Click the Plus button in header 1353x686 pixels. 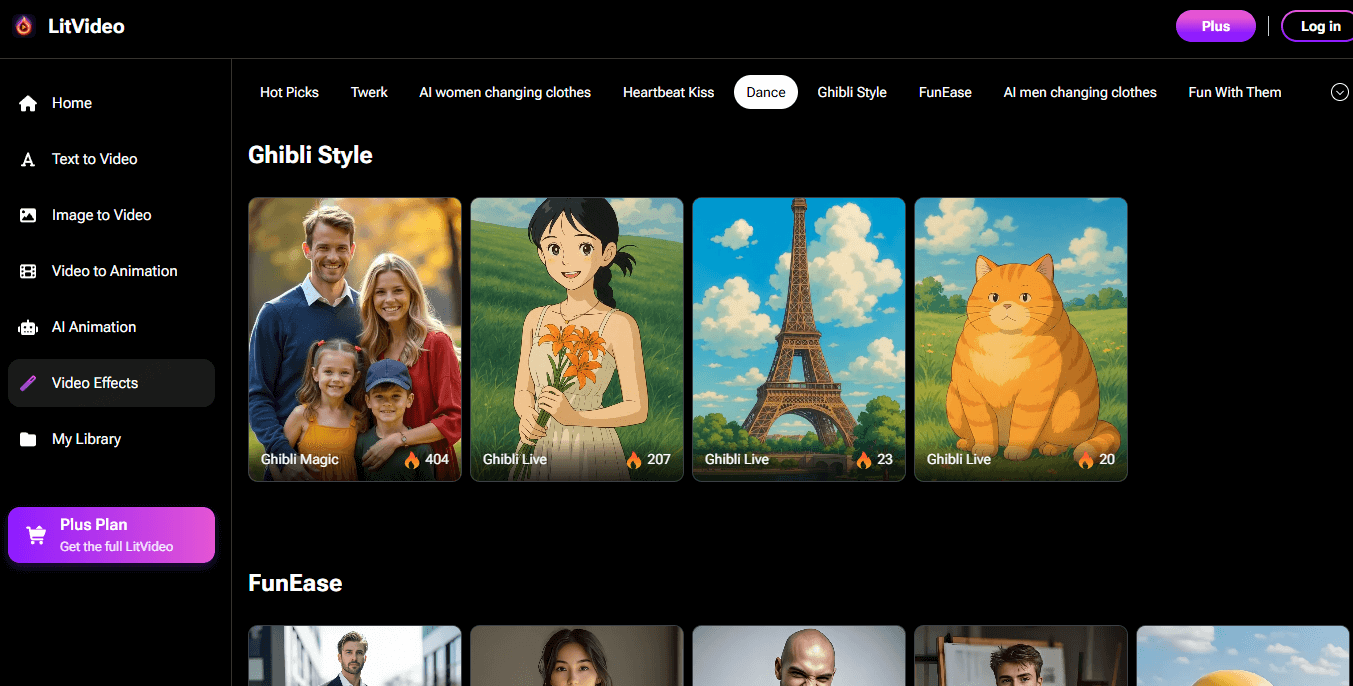[1216, 26]
